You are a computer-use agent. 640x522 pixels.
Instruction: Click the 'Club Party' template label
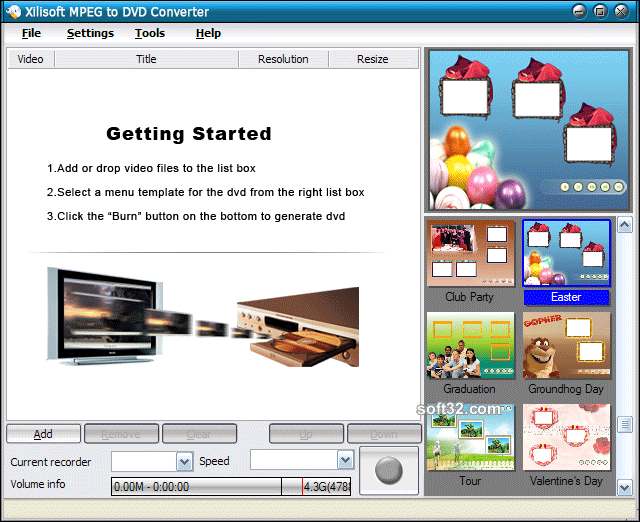tap(469, 297)
